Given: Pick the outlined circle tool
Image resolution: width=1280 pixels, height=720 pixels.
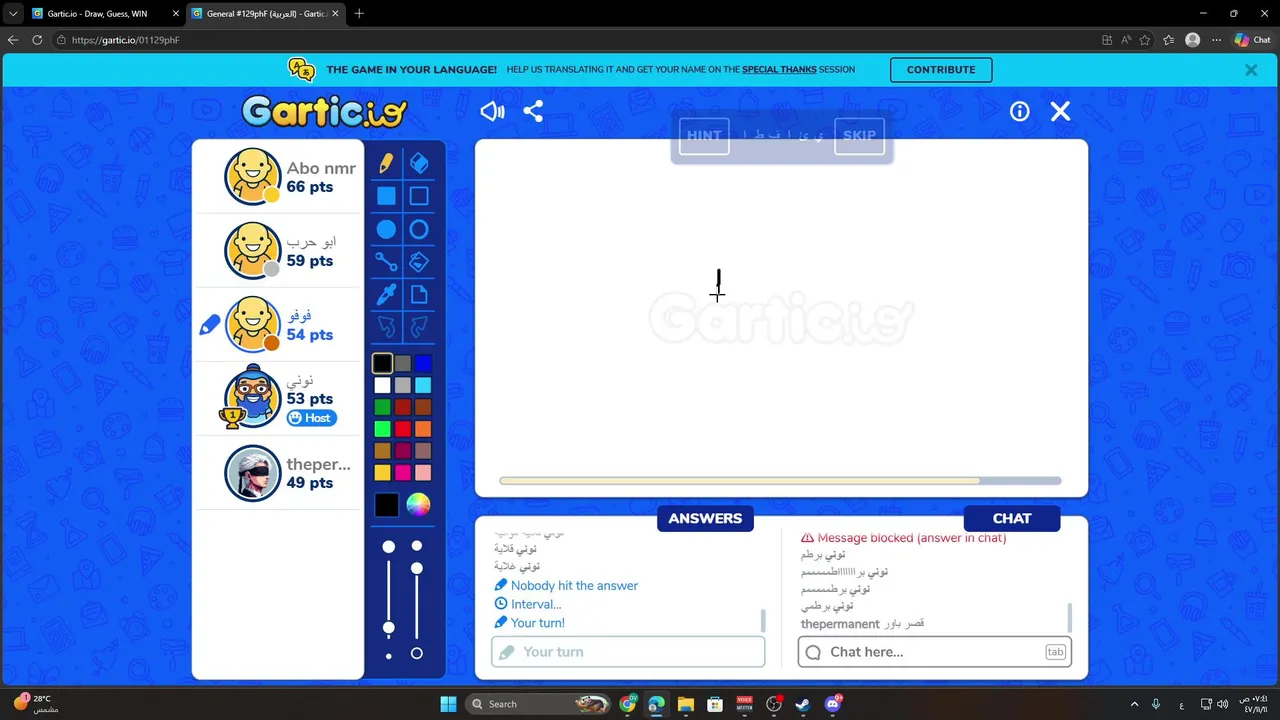Looking at the screenshot, I should pyautogui.click(x=419, y=229).
